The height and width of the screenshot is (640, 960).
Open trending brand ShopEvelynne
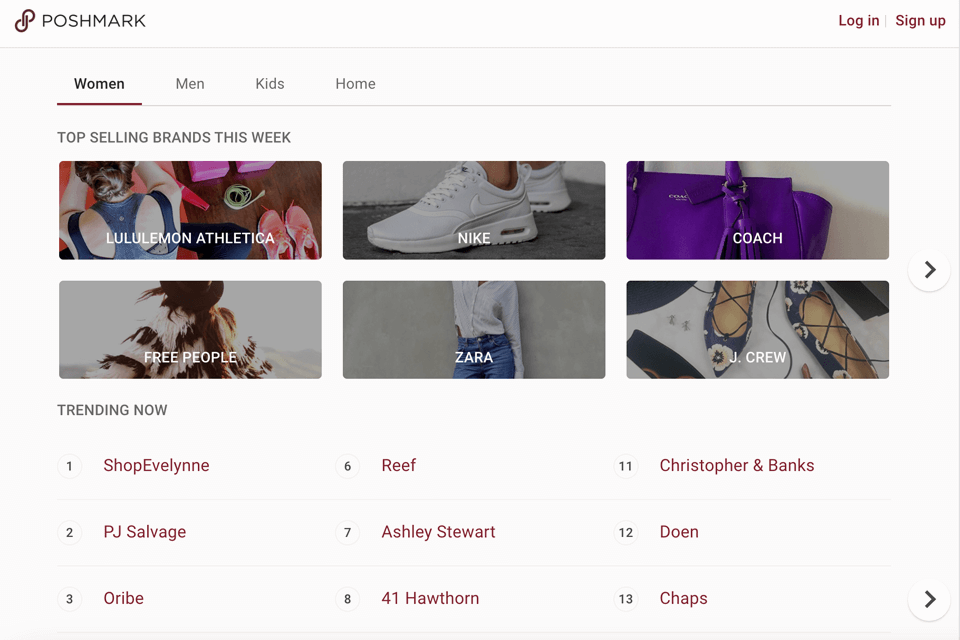[x=156, y=465]
